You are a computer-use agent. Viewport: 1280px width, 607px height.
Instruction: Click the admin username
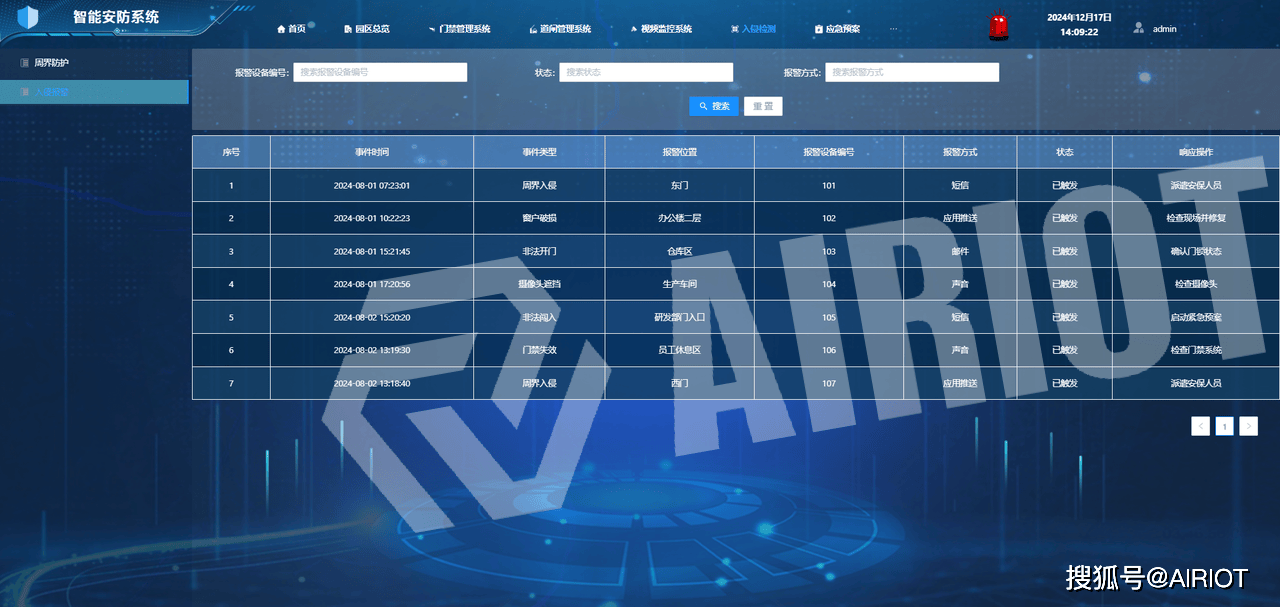coord(1164,29)
